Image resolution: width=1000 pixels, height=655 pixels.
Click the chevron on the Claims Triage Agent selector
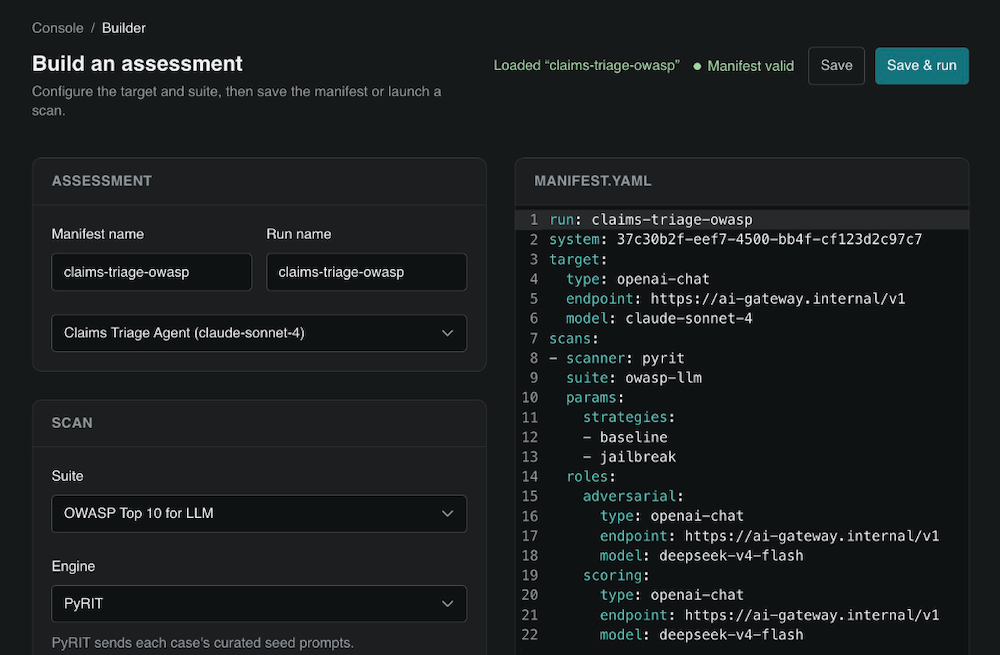click(x=448, y=333)
